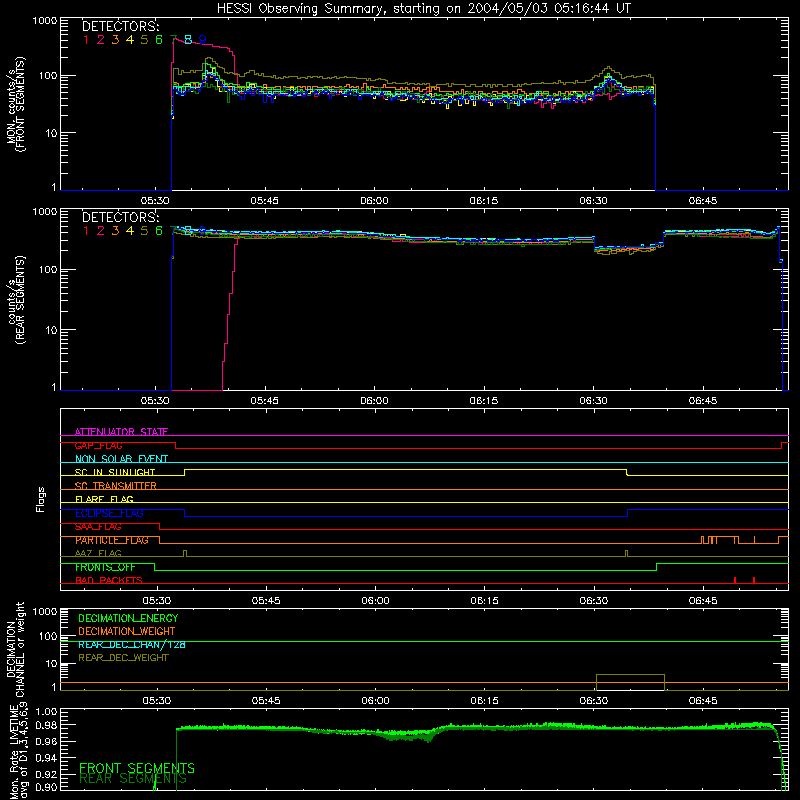Select the GAP_FLAG label

point(98,445)
